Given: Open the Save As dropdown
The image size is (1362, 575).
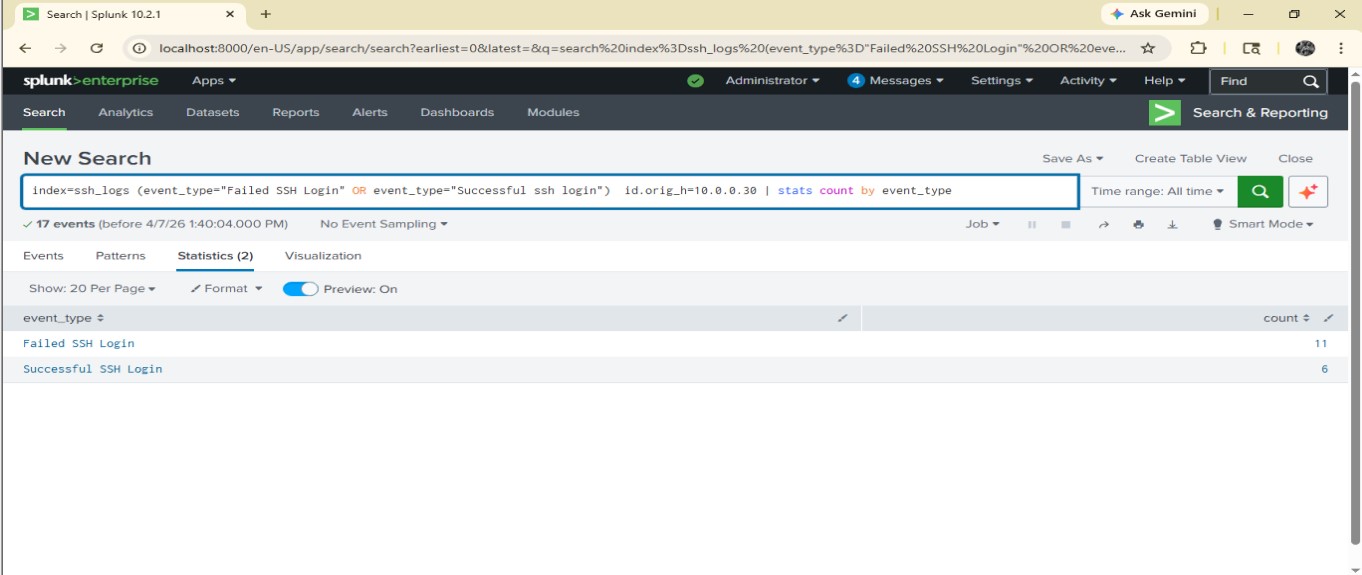Looking at the screenshot, I should [x=1073, y=159].
